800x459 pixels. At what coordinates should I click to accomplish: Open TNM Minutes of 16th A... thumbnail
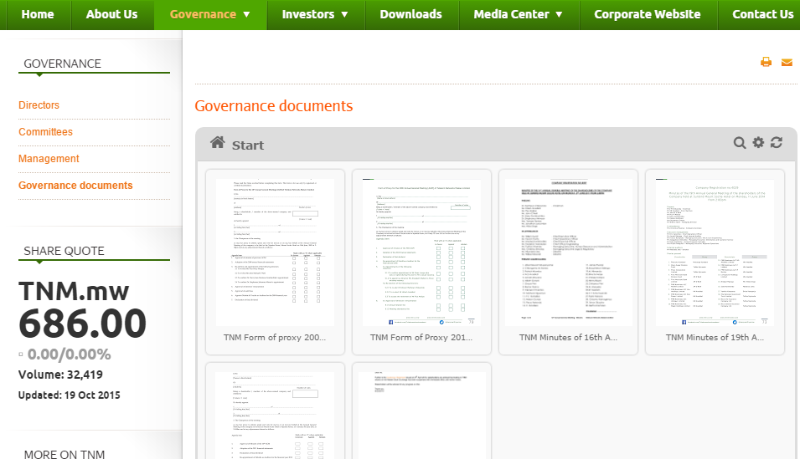pyautogui.click(x=568, y=252)
